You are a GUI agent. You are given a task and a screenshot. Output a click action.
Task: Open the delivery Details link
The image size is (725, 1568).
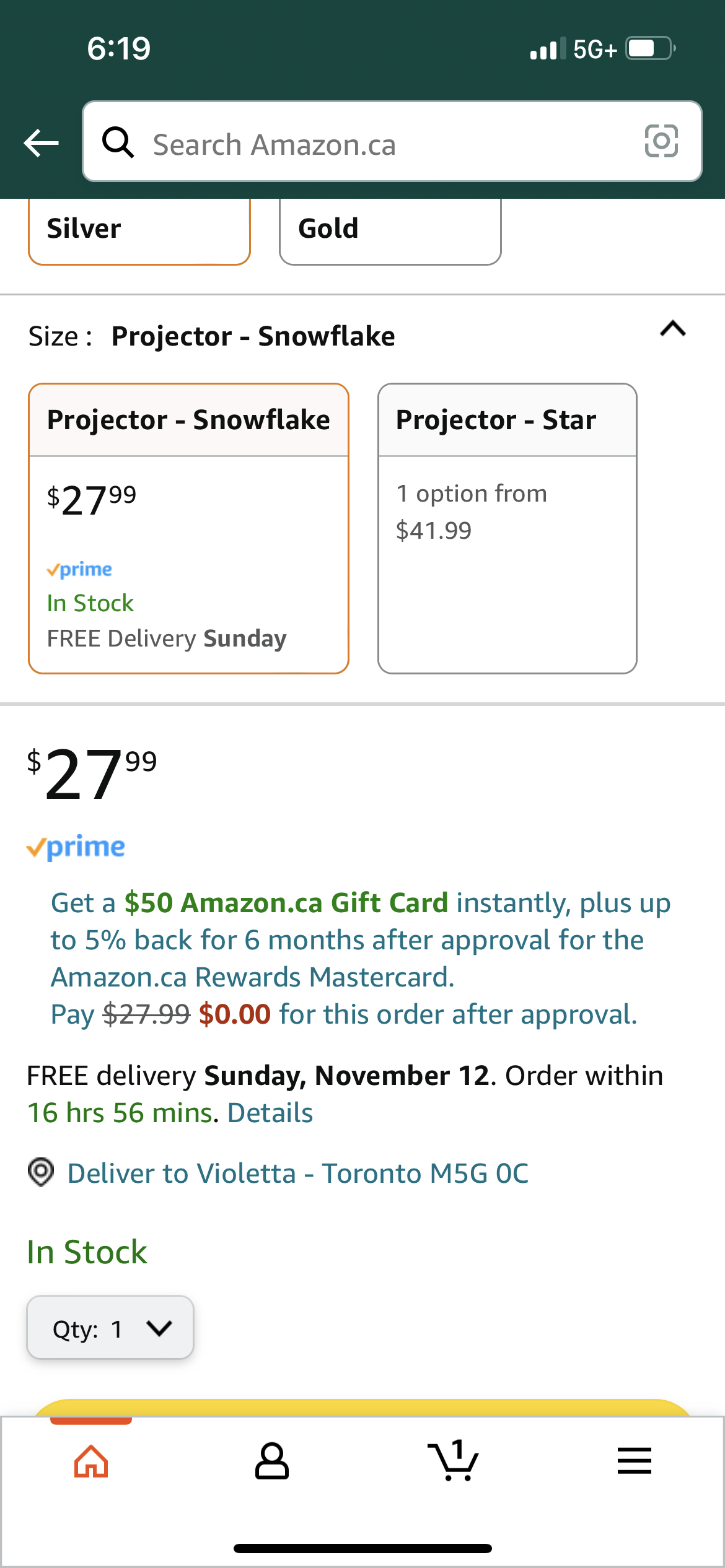[270, 1113]
